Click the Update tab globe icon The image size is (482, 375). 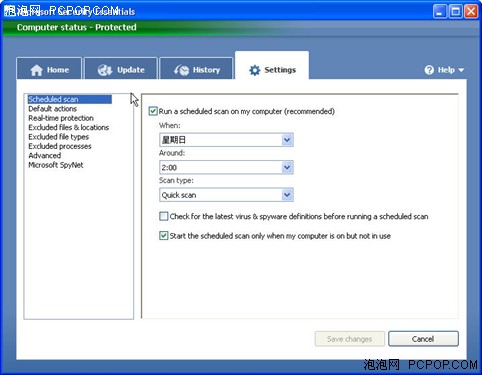pyautogui.click(x=105, y=70)
